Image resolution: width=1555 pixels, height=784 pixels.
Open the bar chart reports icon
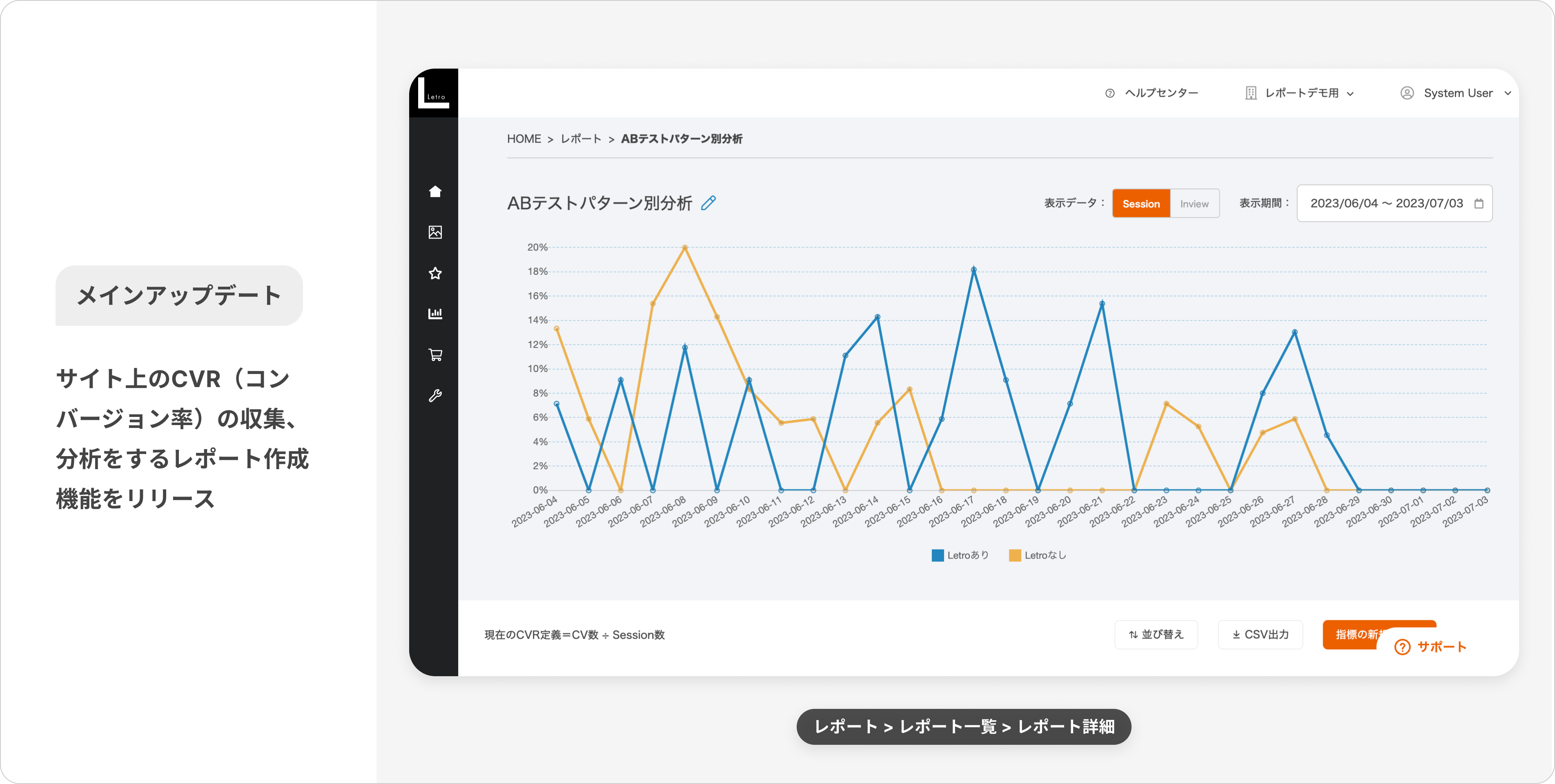pyautogui.click(x=435, y=314)
